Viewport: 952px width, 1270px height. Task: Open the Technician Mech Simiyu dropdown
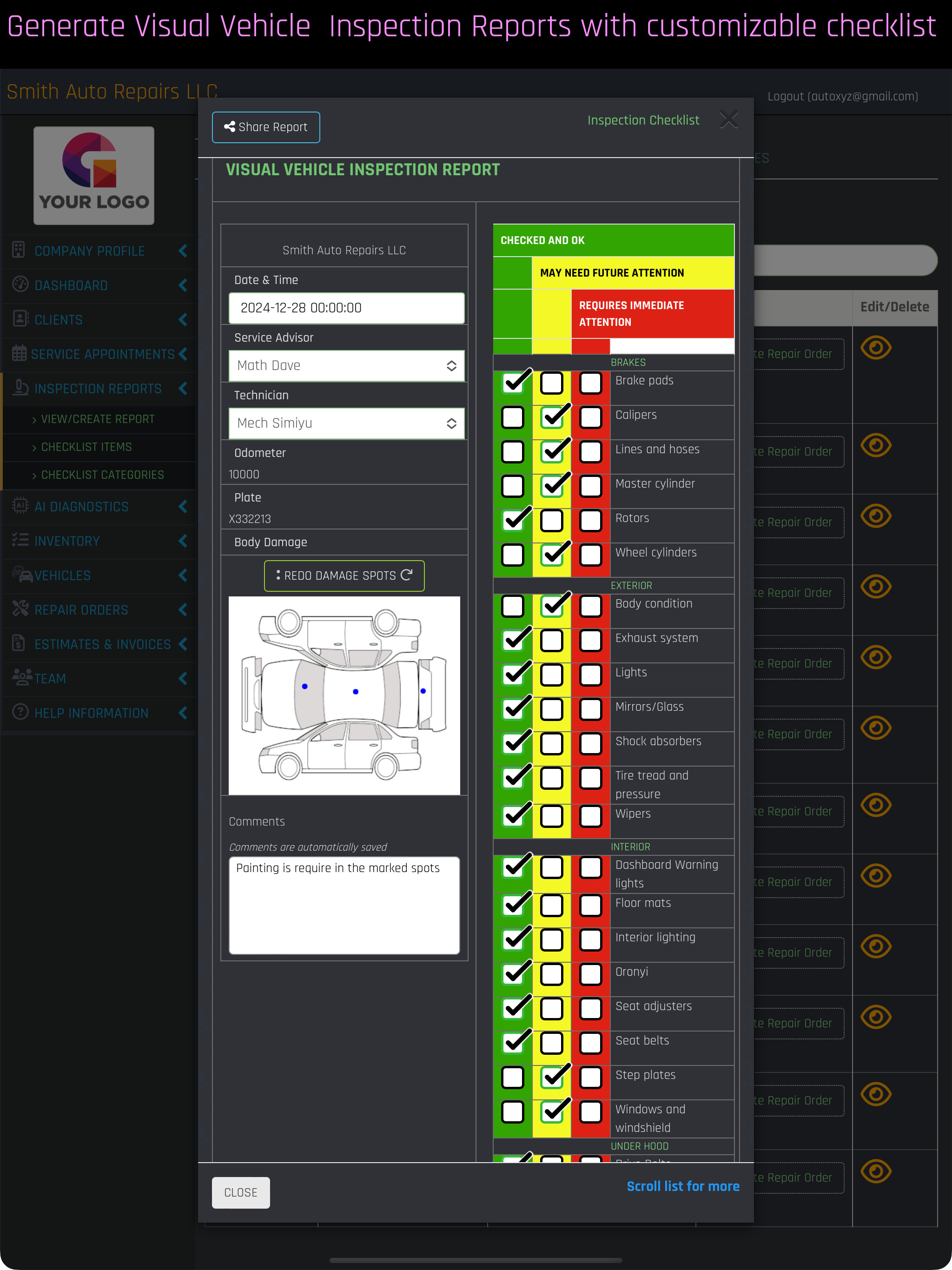coord(346,423)
